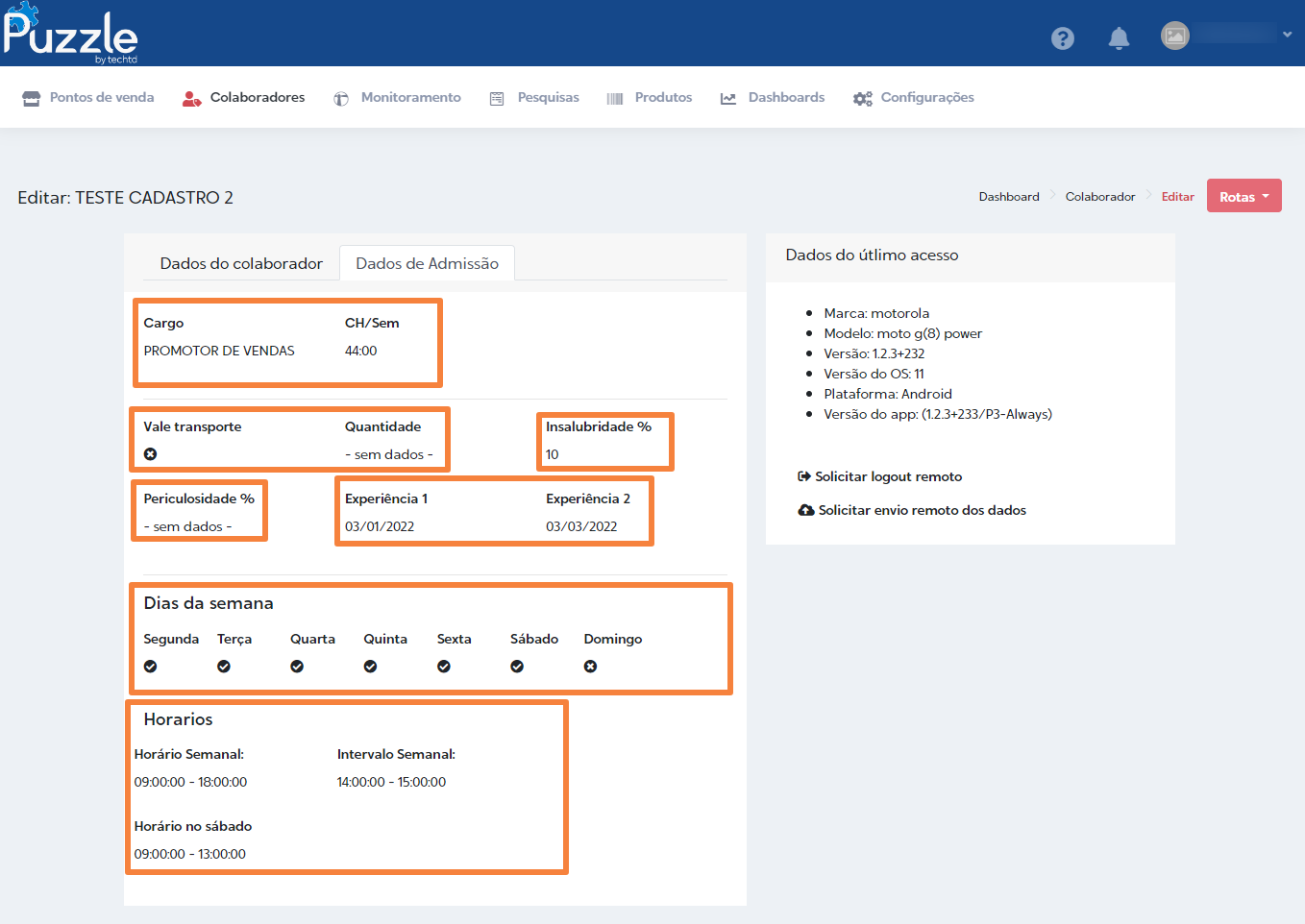
Task: Click the Terça check icon
Action: click(224, 667)
